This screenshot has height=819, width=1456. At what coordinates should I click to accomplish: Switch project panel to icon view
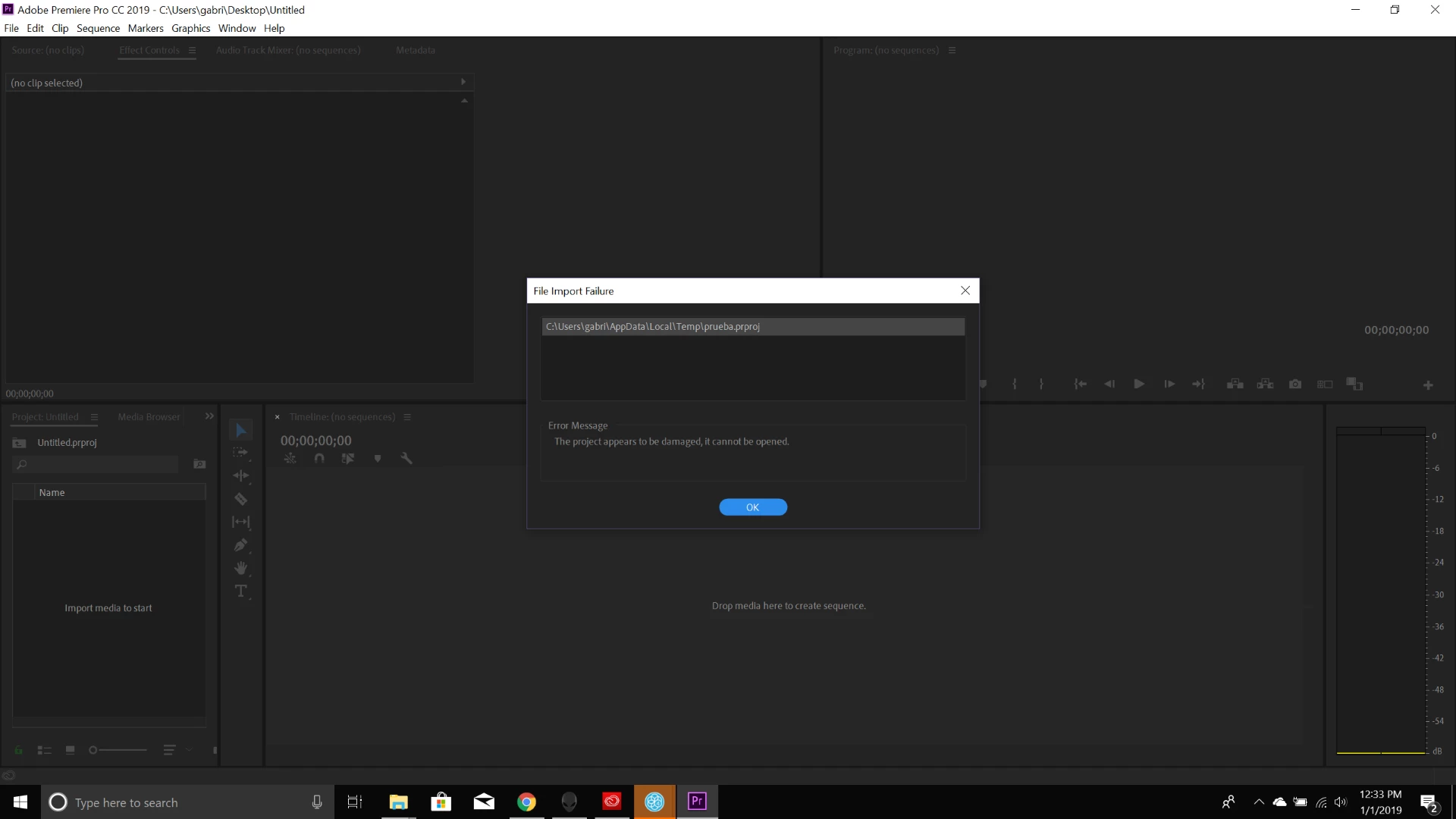70,750
